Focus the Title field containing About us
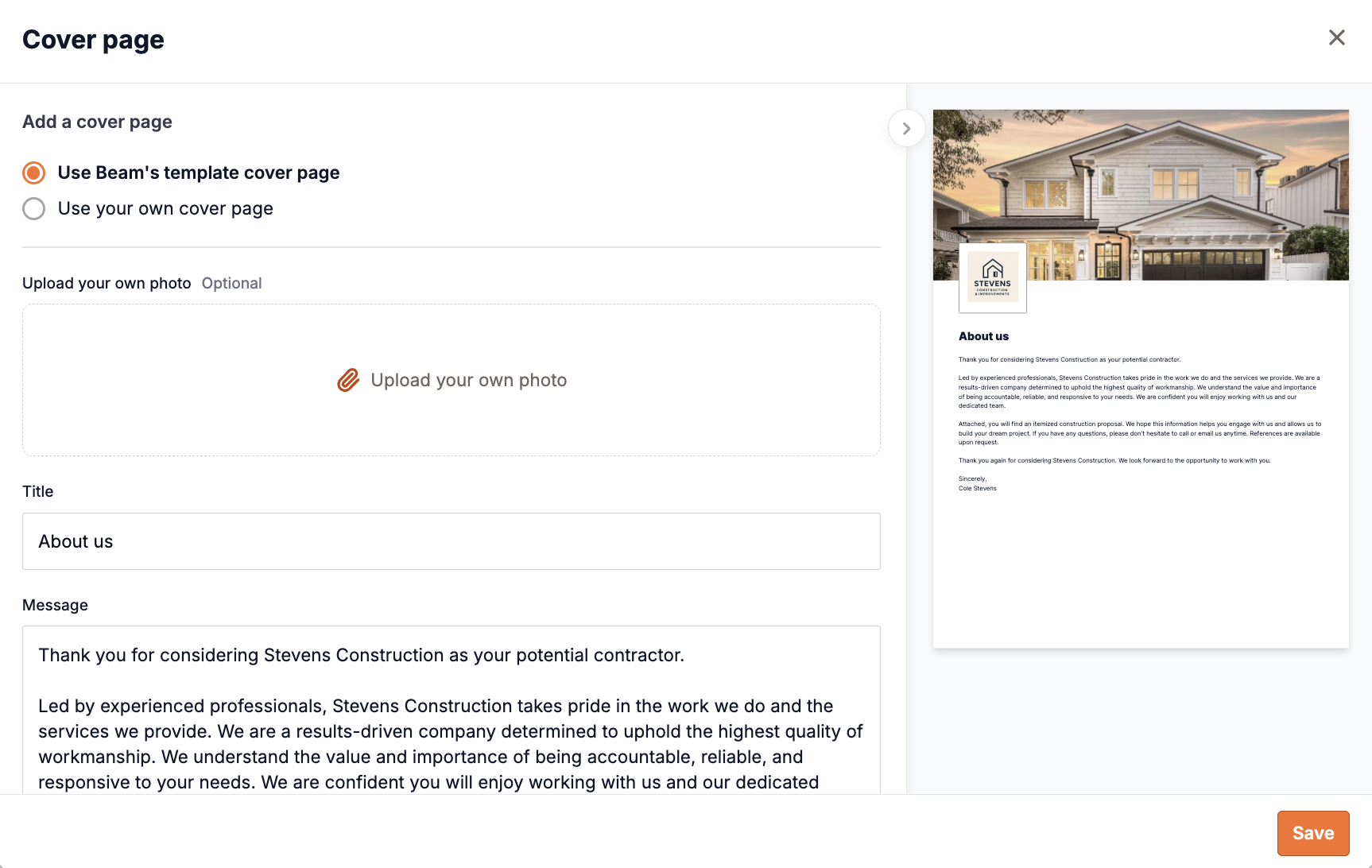This screenshot has width=1372, height=868. [451, 541]
